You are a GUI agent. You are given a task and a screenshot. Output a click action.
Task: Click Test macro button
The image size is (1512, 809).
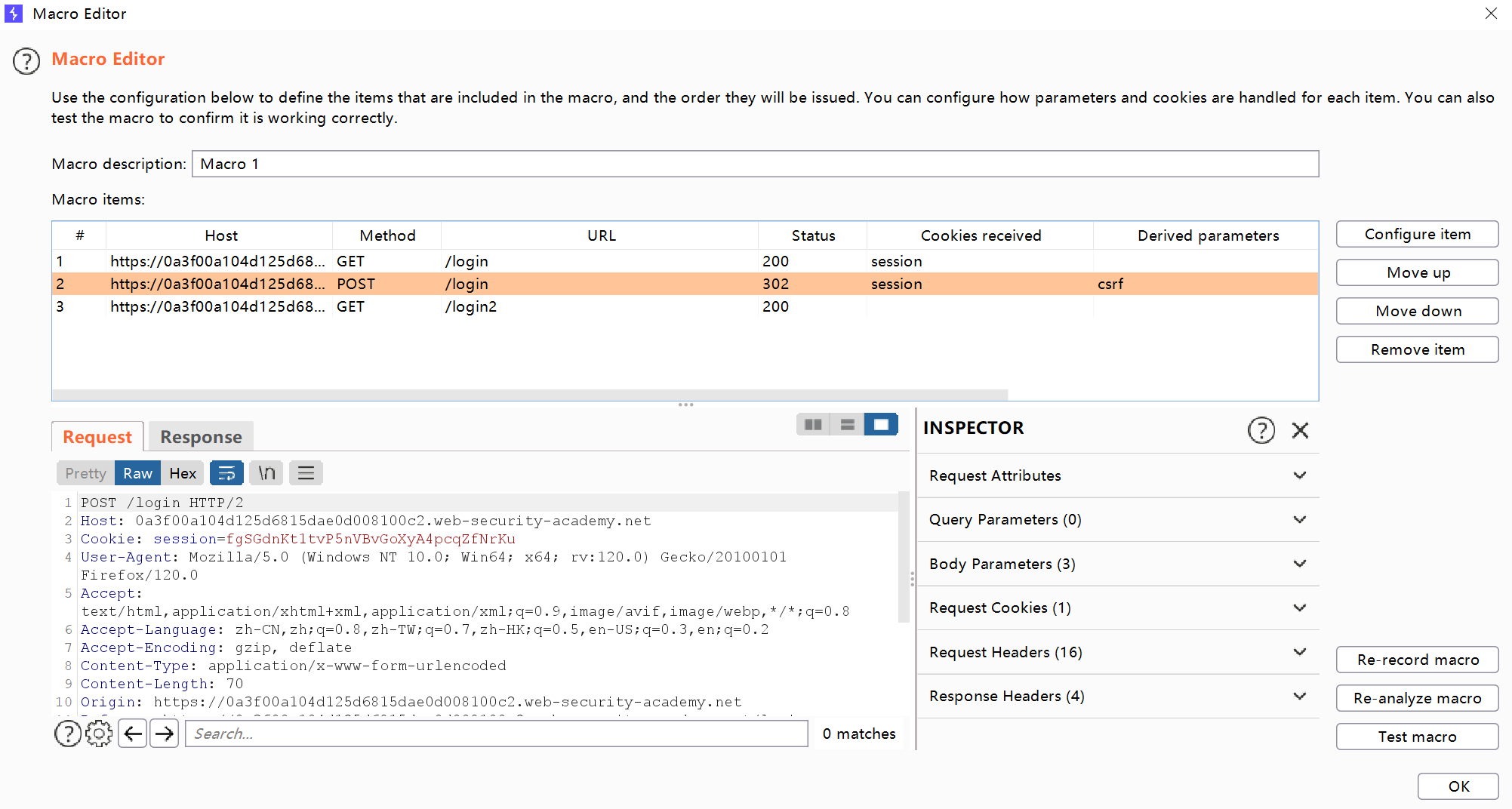click(x=1417, y=737)
